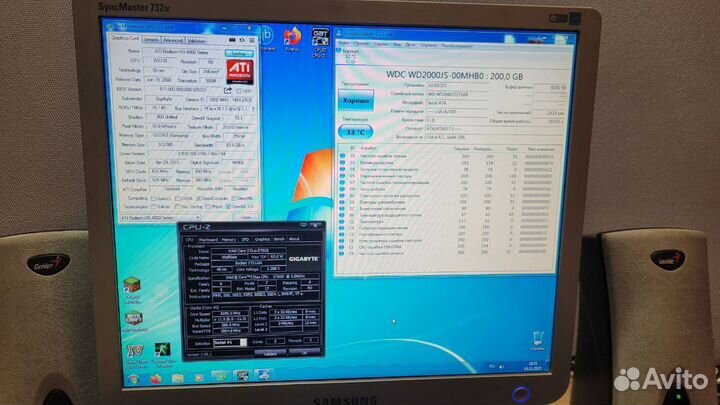Viewport: 720px width, 405px height.
Task: Open the GPU-Z hamburger menu icon
Action: 252,40
